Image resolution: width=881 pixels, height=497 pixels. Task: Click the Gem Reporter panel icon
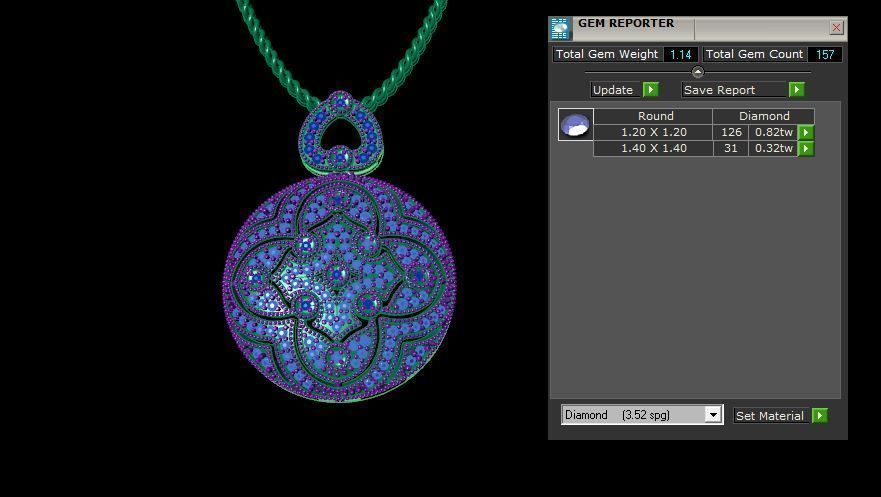coord(560,29)
